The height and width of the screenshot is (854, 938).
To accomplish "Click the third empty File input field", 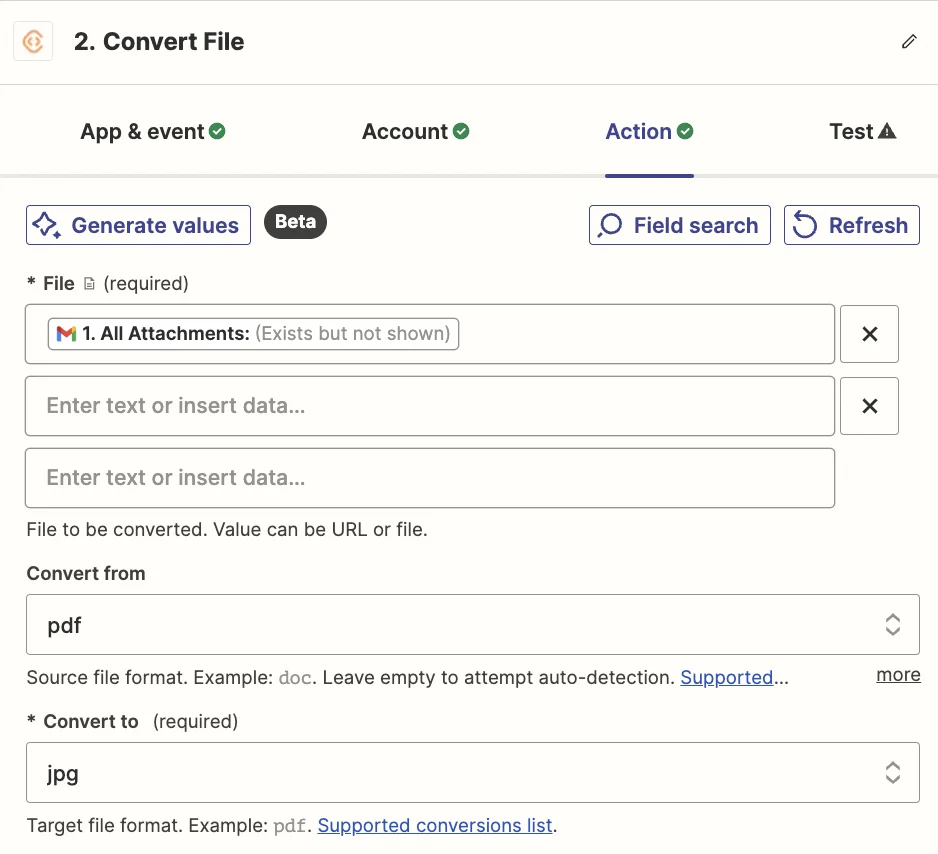I will (430, 478).
